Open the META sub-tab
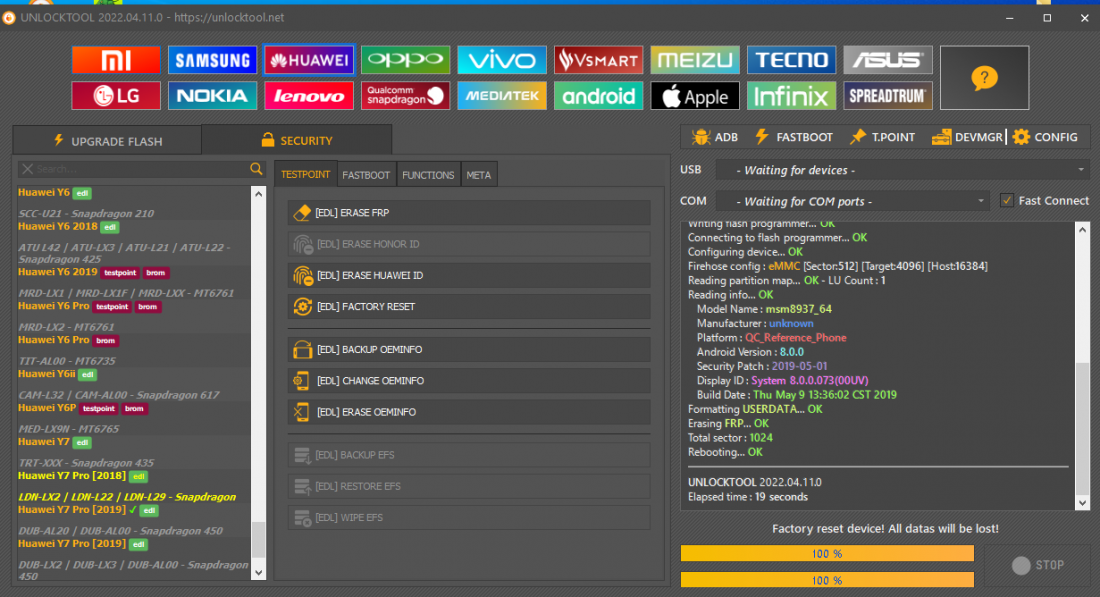This screenshot has width=1100, height=597. 479,175
